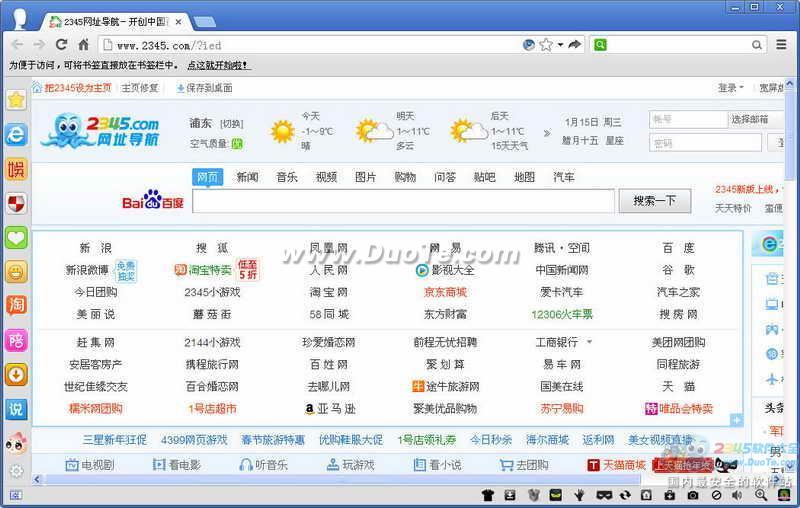Image resolution: width=800 pixels, height=508 pixels.
Task: Open the 12306火车票 link
Action: pos(561,314)
